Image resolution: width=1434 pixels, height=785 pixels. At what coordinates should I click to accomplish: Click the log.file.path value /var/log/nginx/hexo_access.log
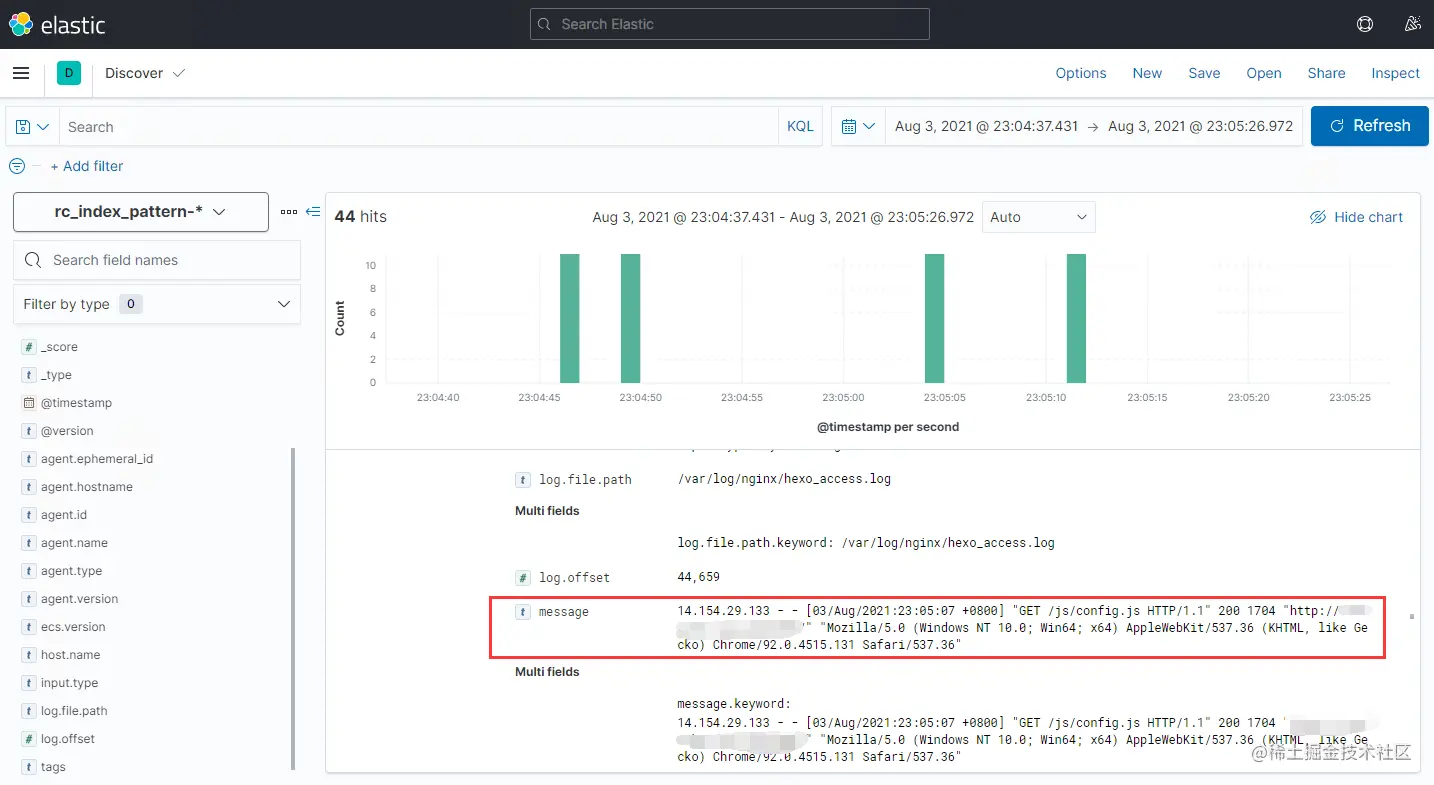click(784, 479)
